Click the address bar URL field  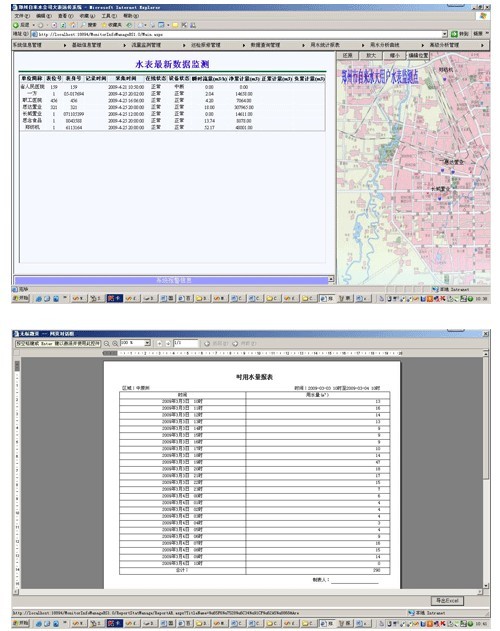pyautogui.click(x=240, y=35)
